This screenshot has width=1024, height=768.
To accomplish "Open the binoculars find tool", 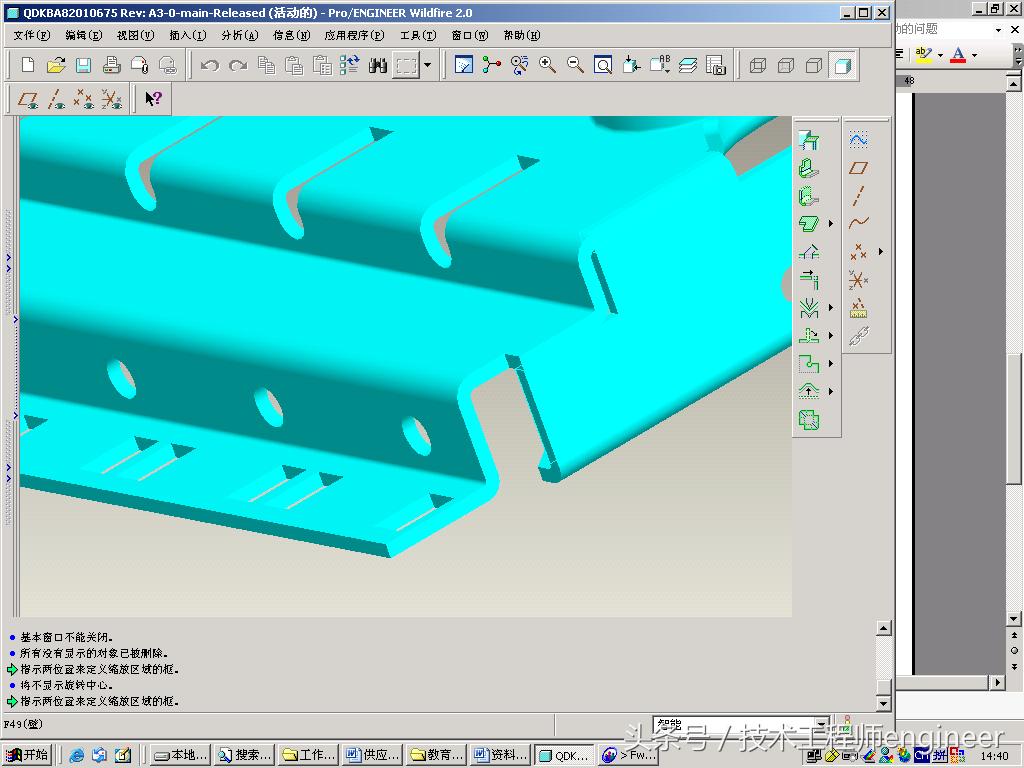I will pyautogui.click(x=378, y=65).
